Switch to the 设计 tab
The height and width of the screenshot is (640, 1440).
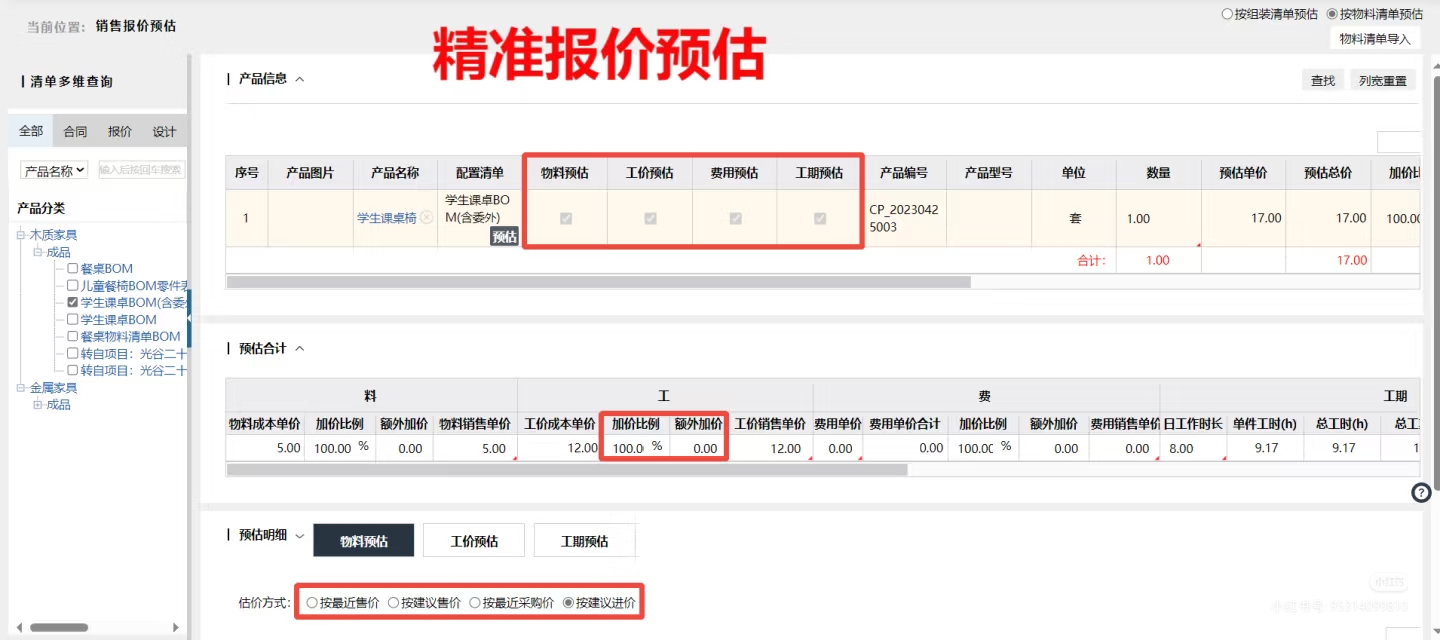[164, 131]
